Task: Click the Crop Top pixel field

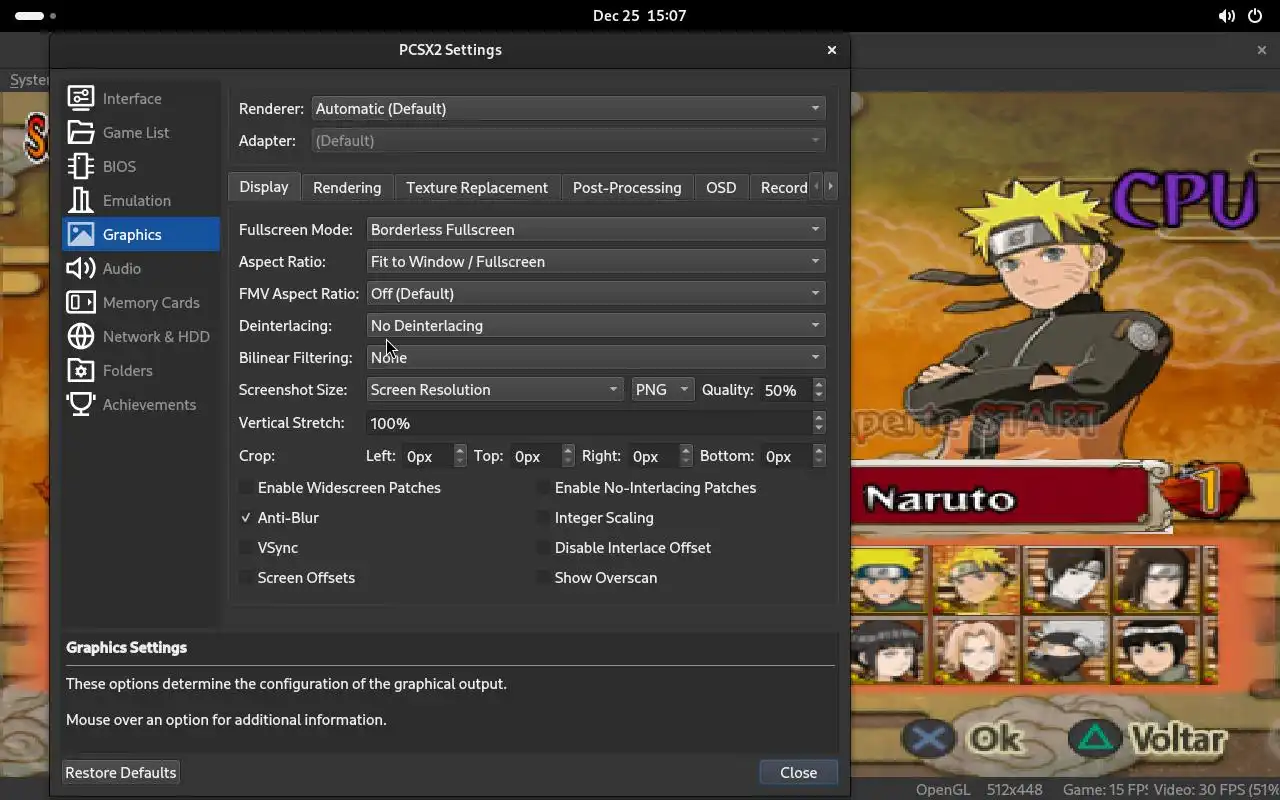Action: 542,455
